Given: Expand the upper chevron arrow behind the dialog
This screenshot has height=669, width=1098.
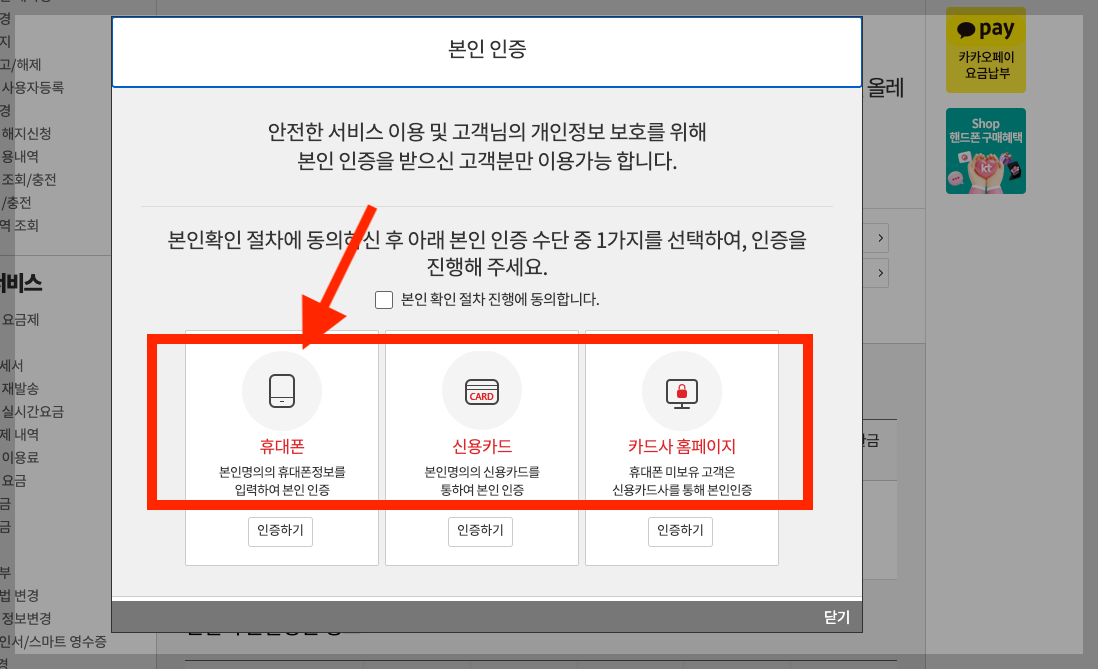Looking at the screenshot, I should click(x=880, y=238).
